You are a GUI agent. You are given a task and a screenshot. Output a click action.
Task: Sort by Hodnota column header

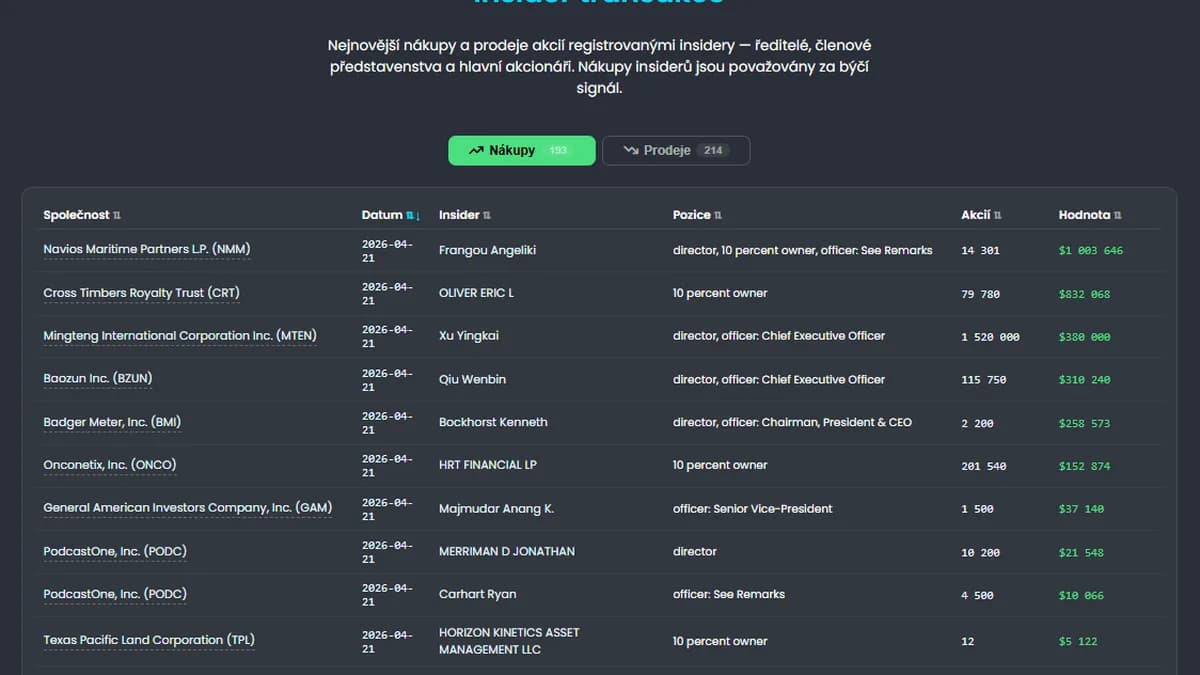tap(1090, 215)
